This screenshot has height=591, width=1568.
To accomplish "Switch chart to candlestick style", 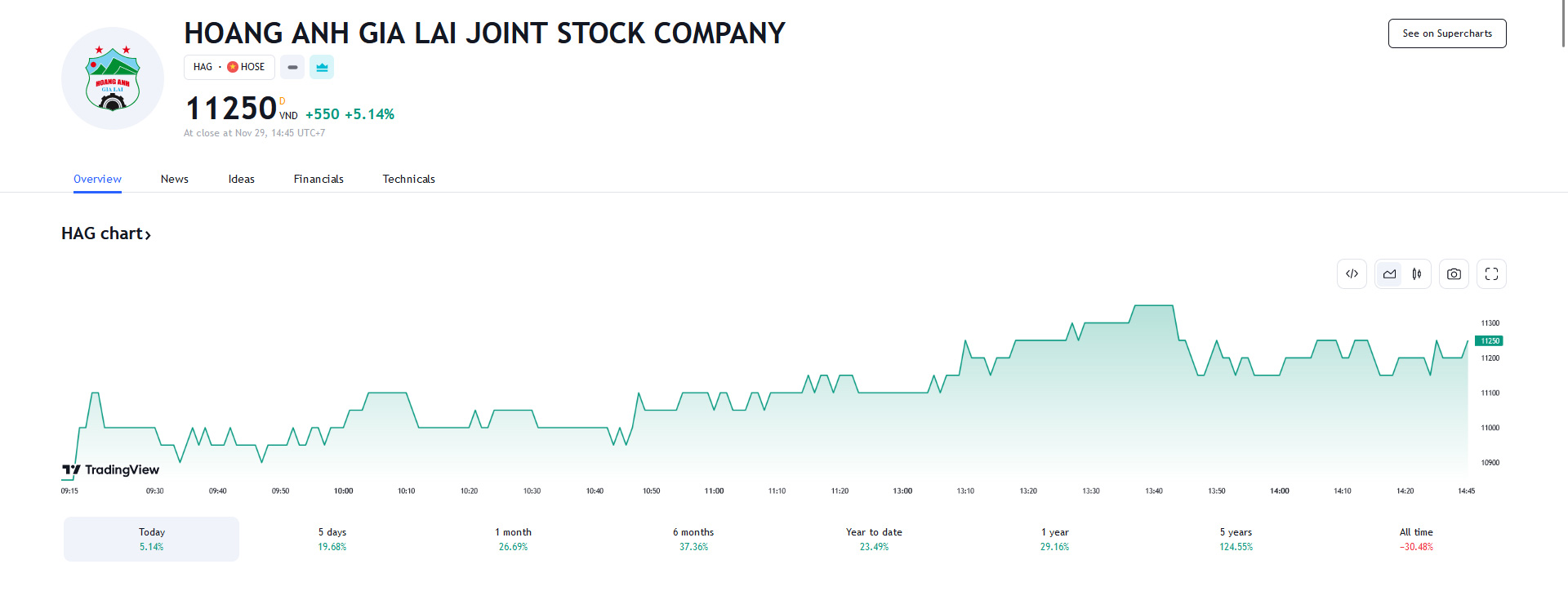I will pyautogui.click(x=1417, y=274).
